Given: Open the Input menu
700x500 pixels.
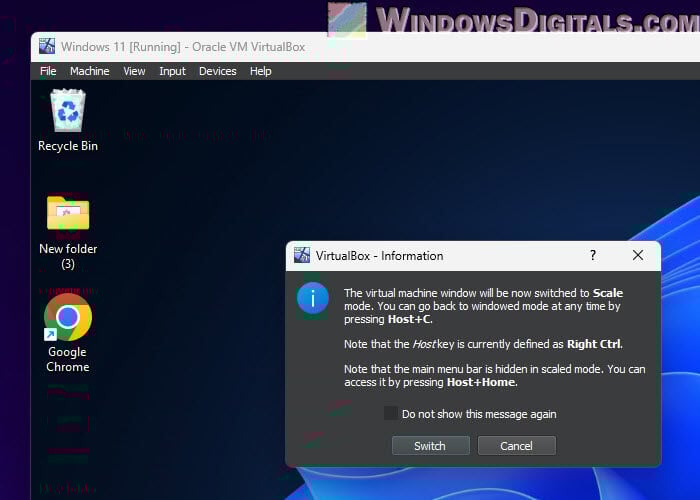Looking at the screenshot, I should (x=172, y=71).
